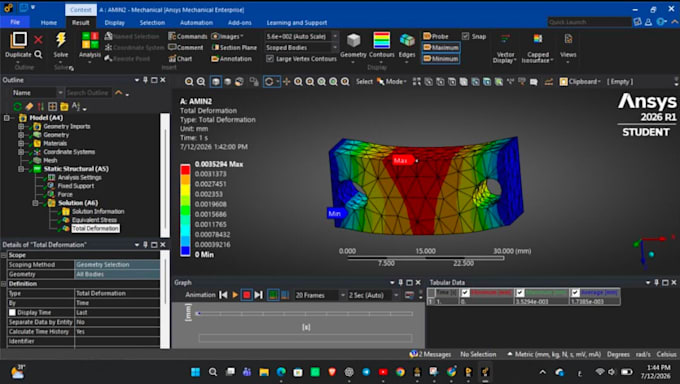Click the Duplicate icon in ribbon
The image size is (680, 384).
tap(18, 40)
